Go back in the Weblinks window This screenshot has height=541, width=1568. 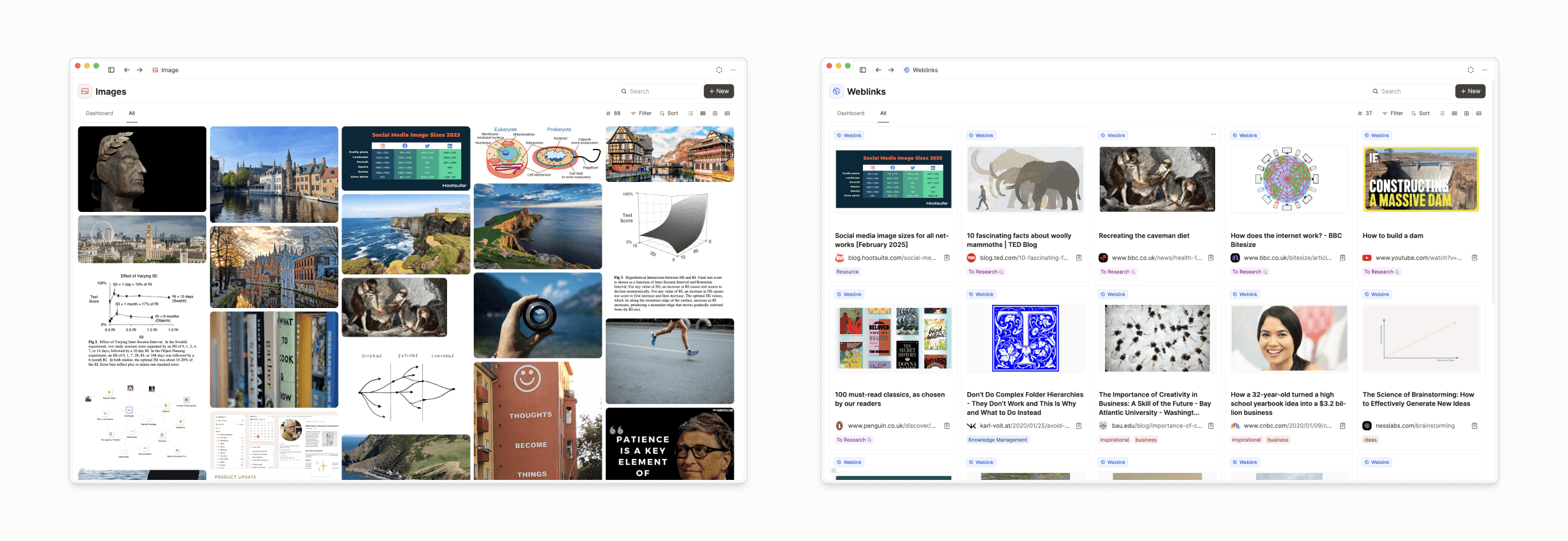(878, 70)
